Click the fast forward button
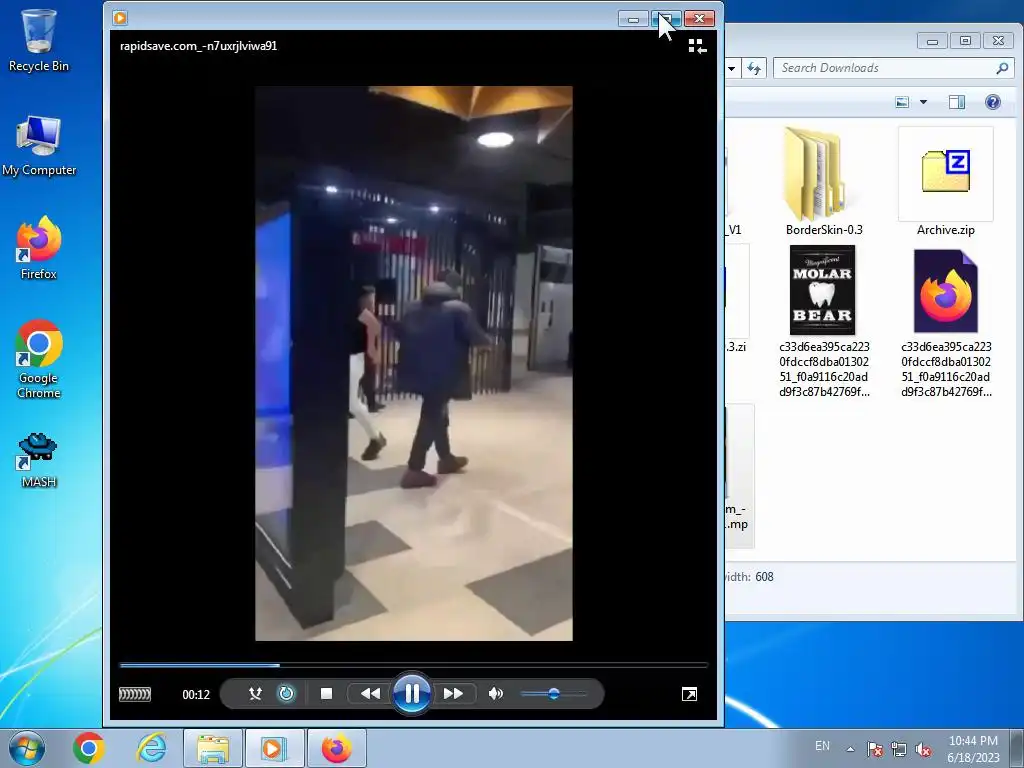 pyautogui.click(x=453, y=694)
